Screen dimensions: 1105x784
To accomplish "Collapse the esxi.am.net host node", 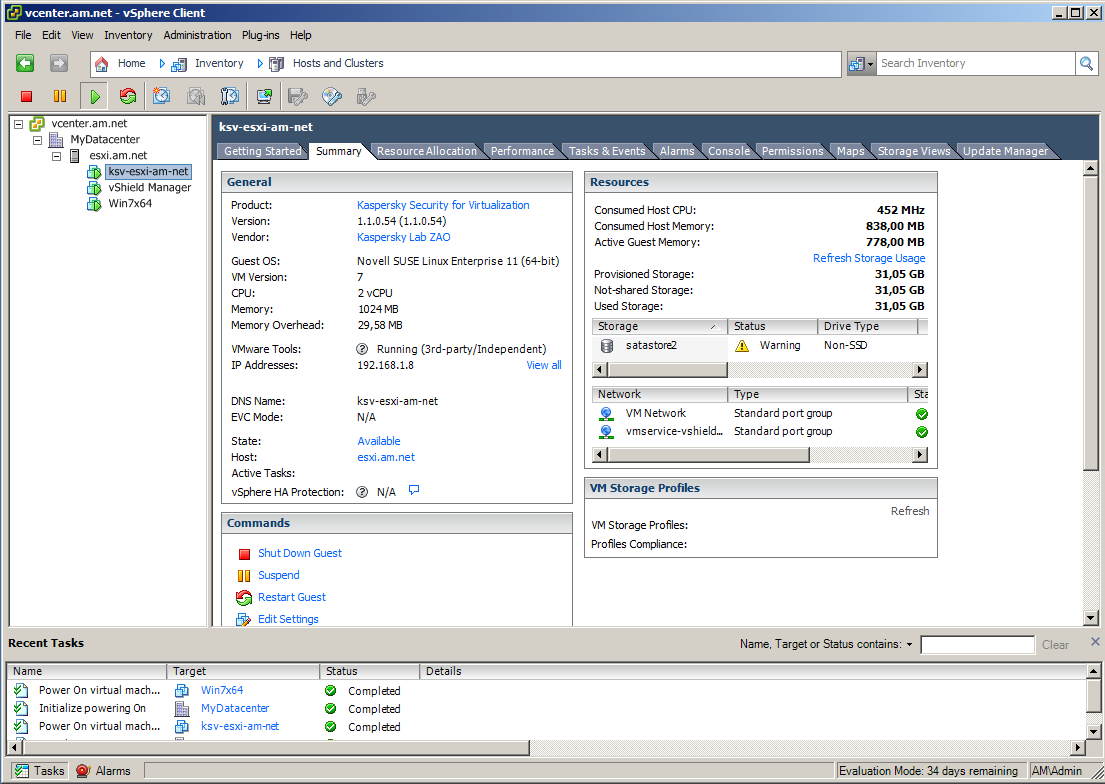I will (56, 157).
